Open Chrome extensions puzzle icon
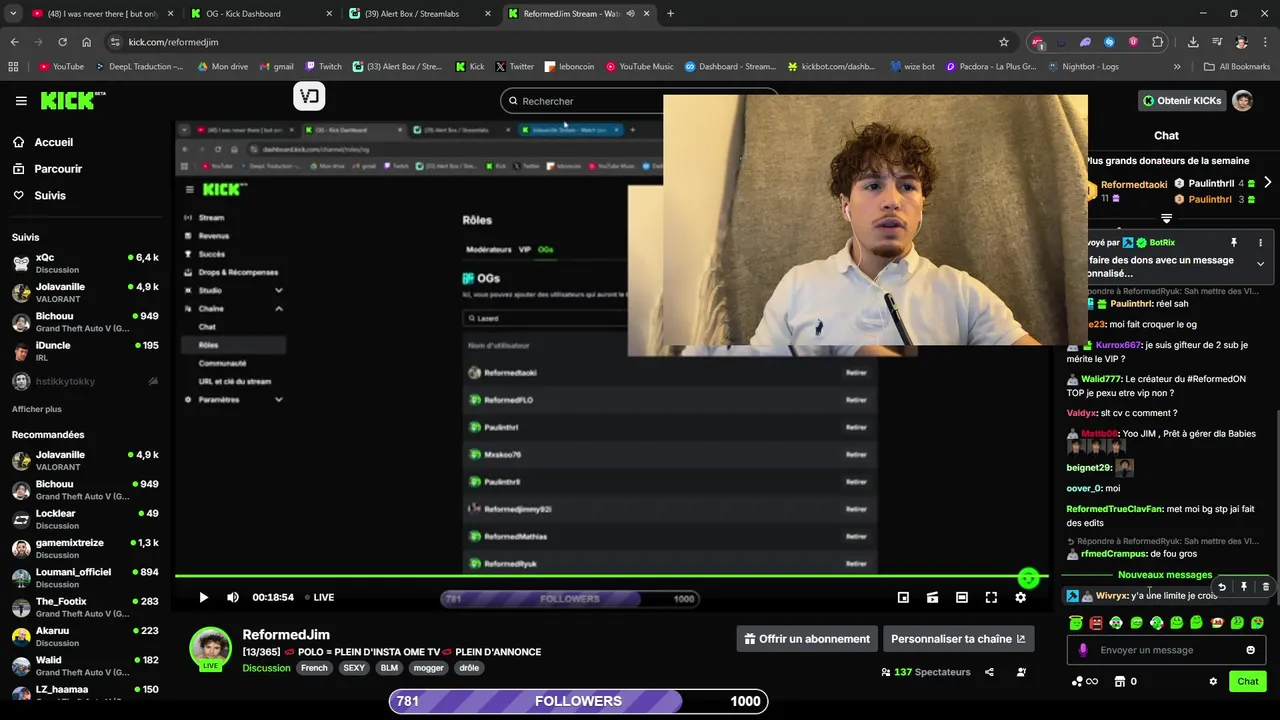 1158,42
